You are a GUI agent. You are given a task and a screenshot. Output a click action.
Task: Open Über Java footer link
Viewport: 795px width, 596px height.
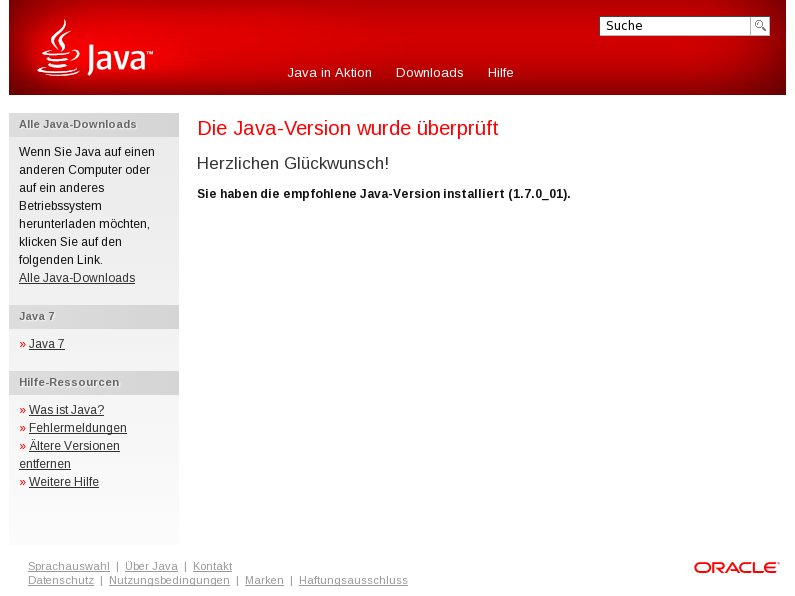pos(152,566)
